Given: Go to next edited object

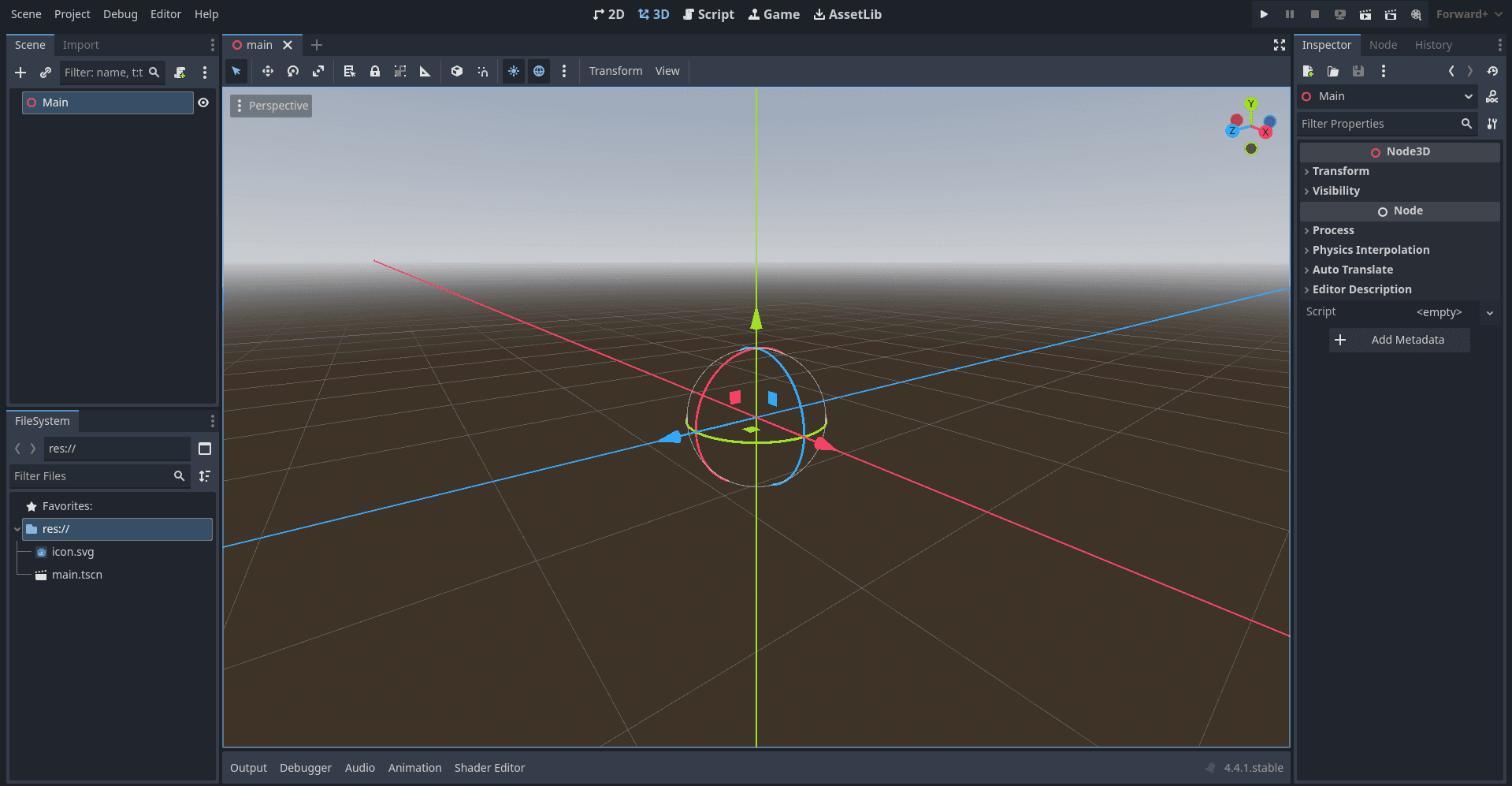Looking at the screenshot, I should point(1470,71).
